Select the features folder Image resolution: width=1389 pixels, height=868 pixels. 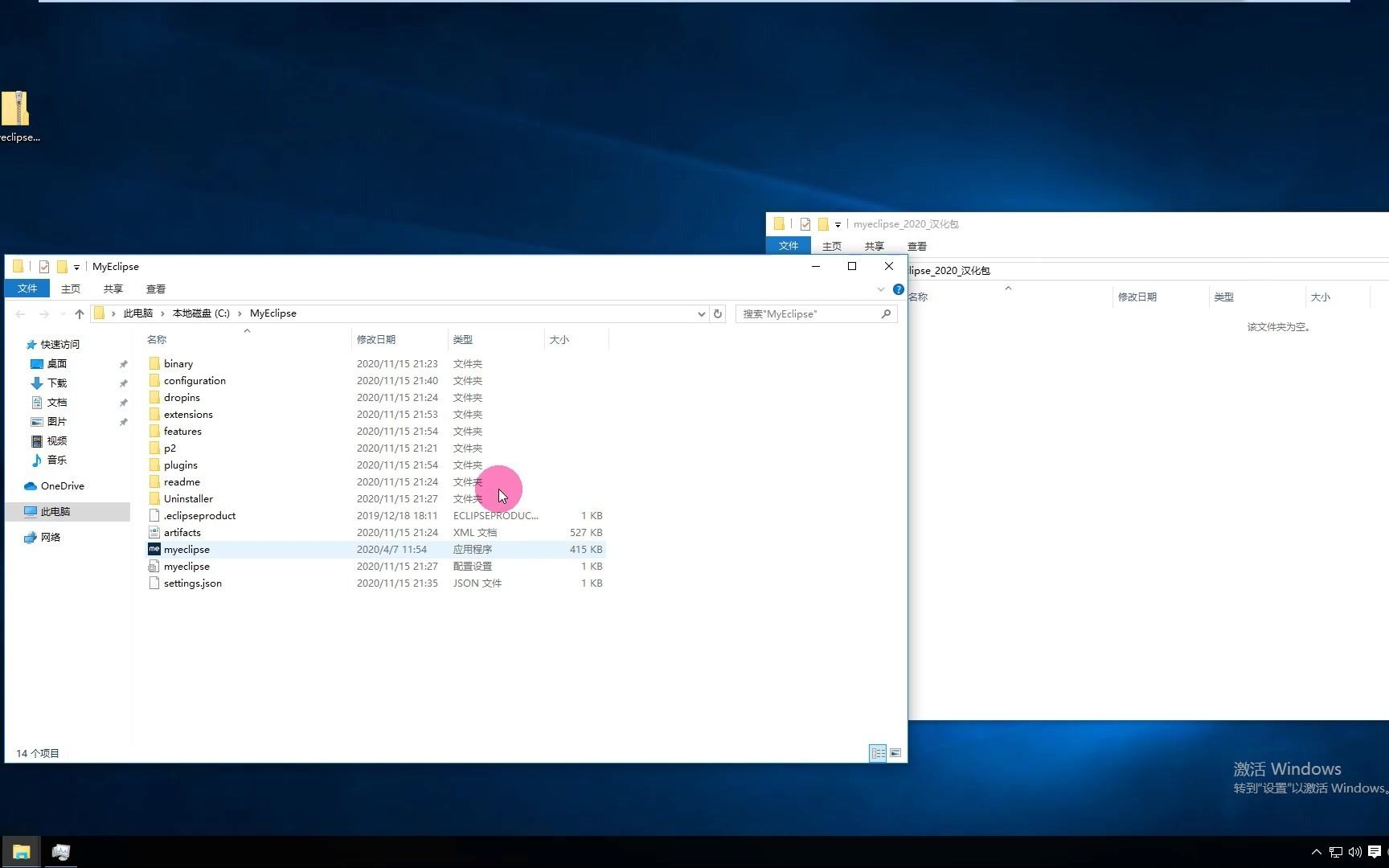click(x=182, y=431)
